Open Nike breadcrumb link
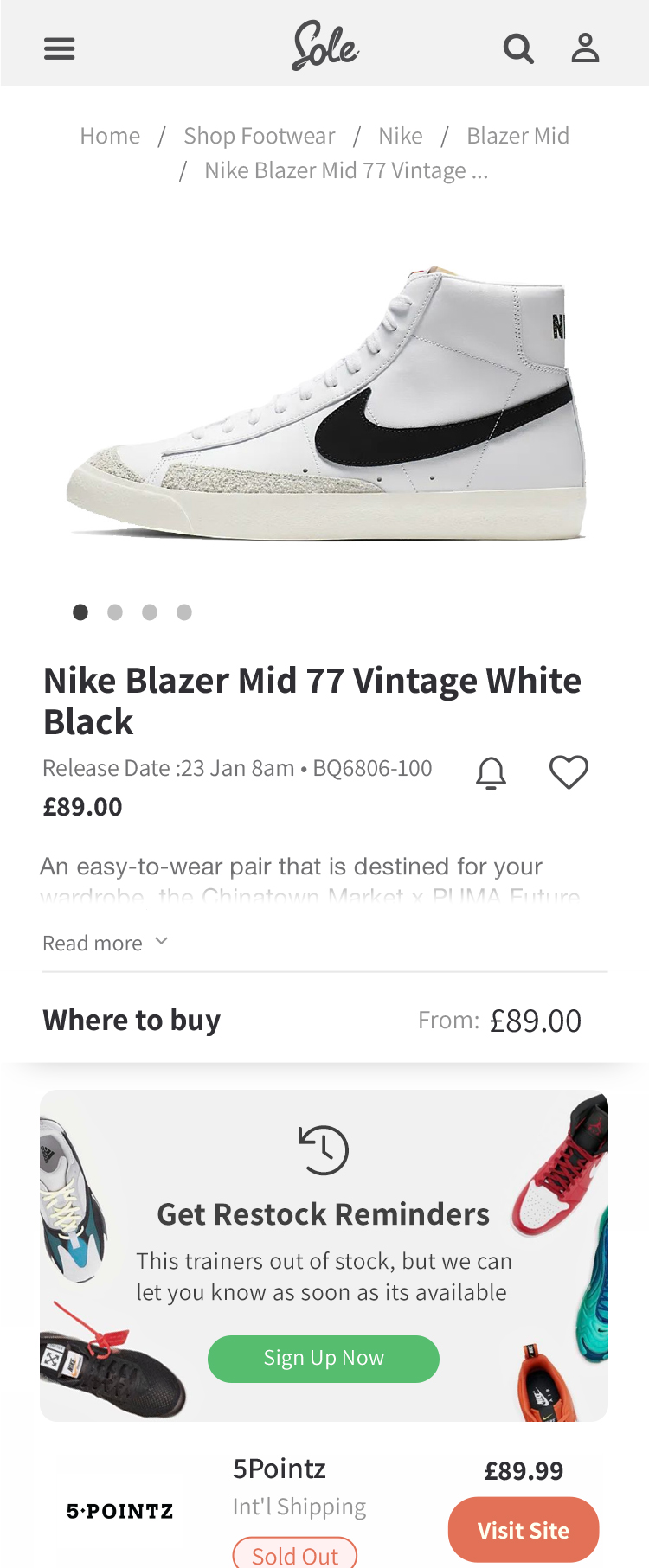Viewport: 649px width, 1568px height. click(x=401, y=136)
